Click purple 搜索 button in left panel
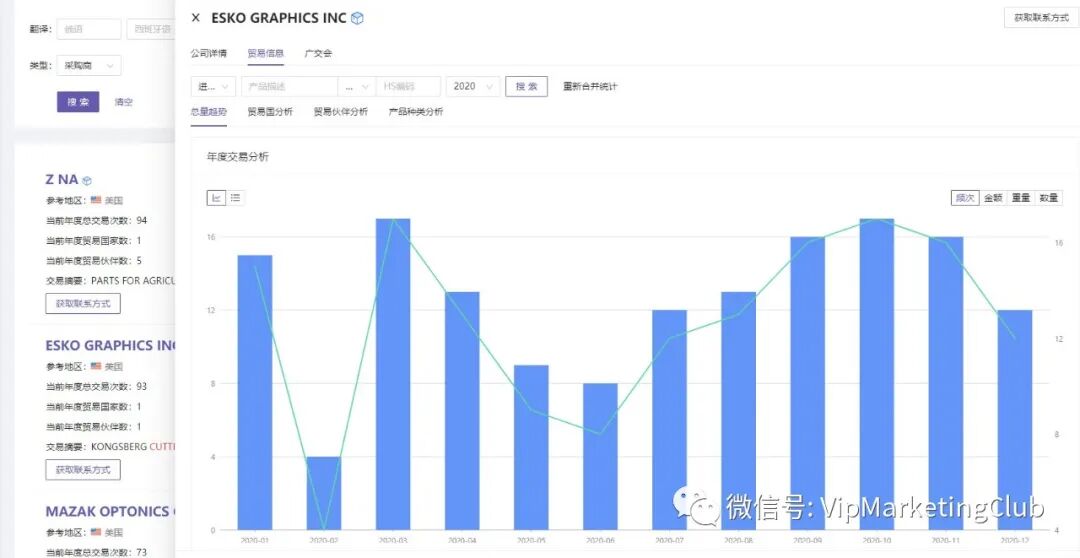This screenshot has width=1080, height=558. (78, 102)
